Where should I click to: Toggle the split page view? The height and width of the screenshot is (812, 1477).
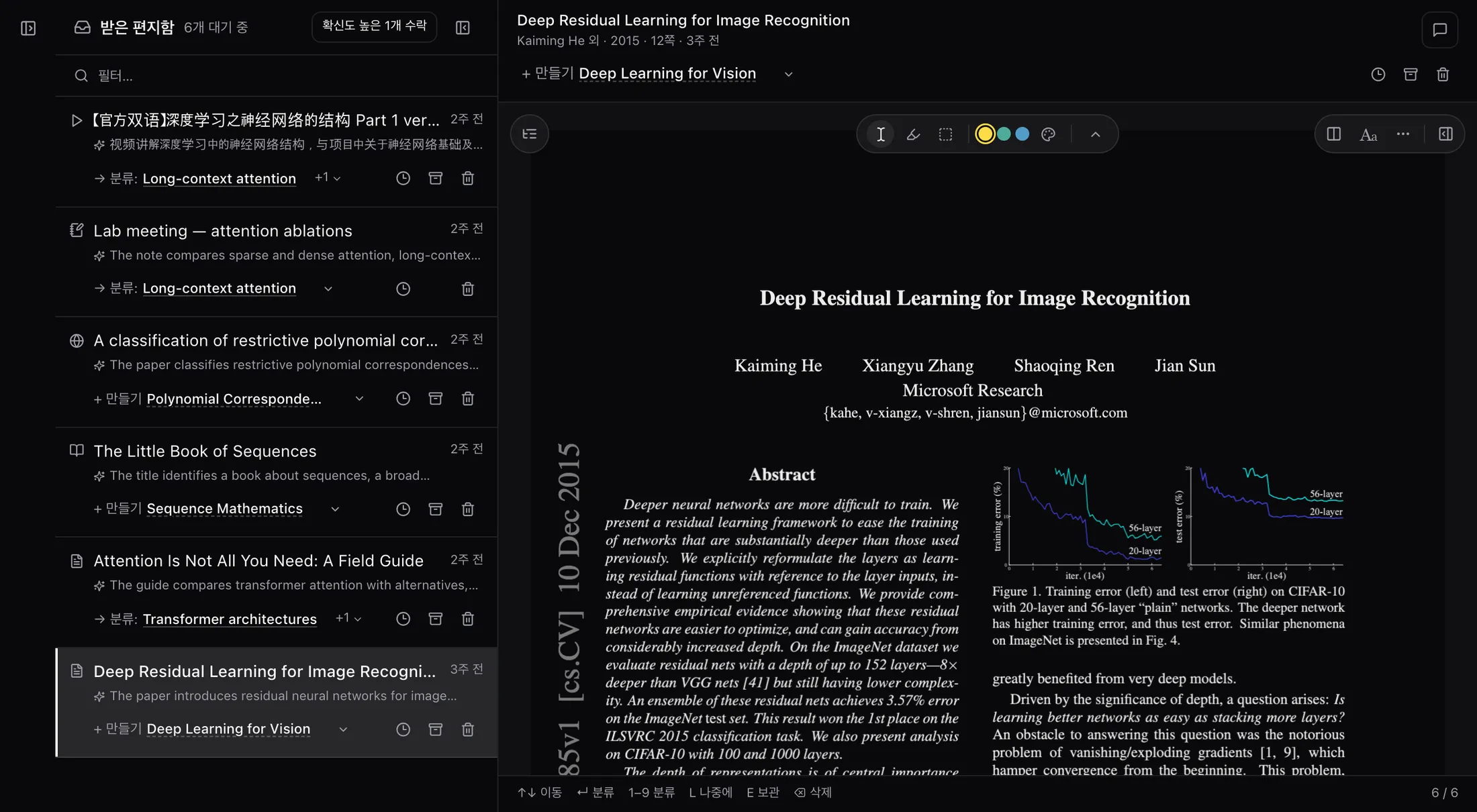[1334, 134]
